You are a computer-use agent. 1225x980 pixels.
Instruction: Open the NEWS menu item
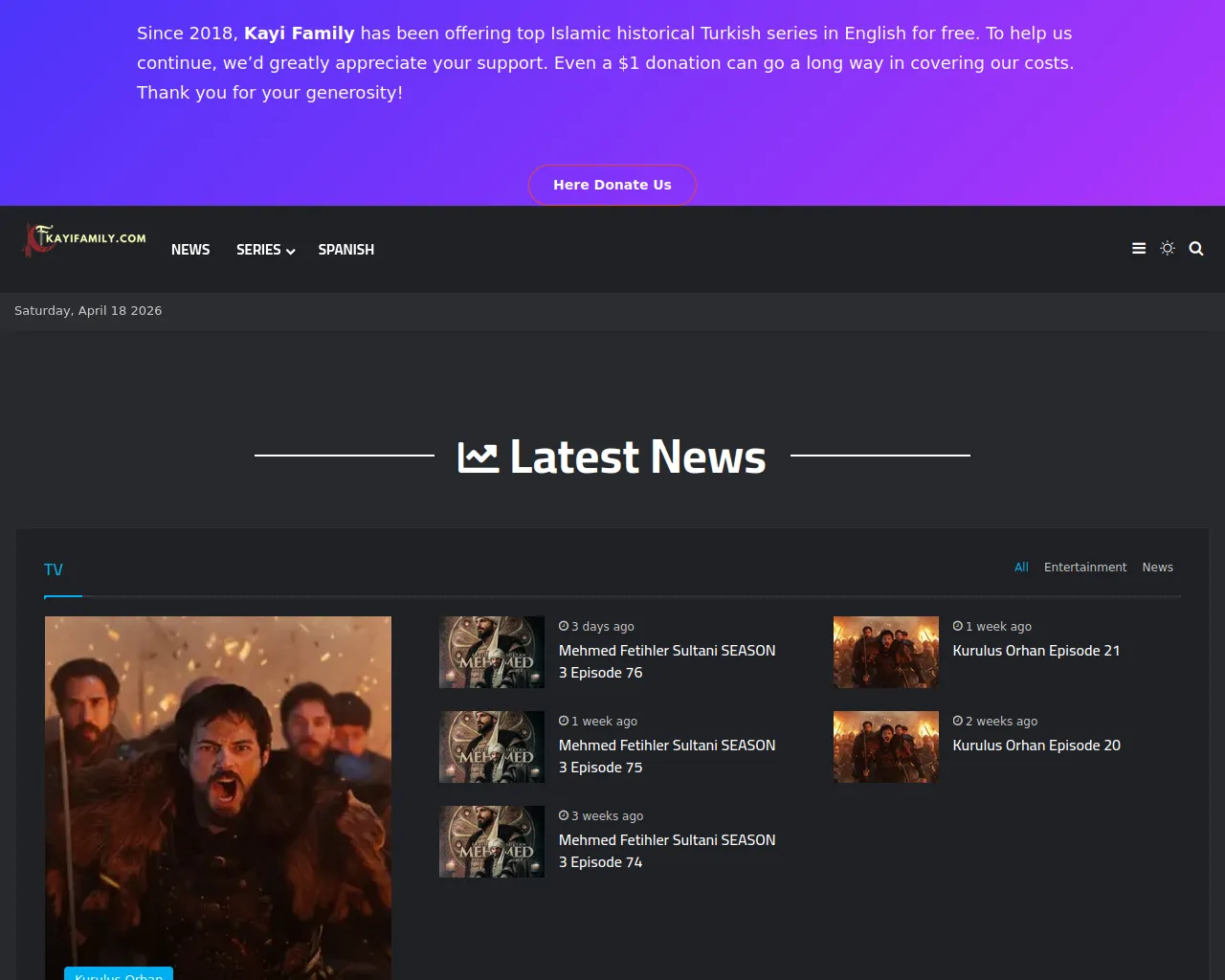click(190, 249)
